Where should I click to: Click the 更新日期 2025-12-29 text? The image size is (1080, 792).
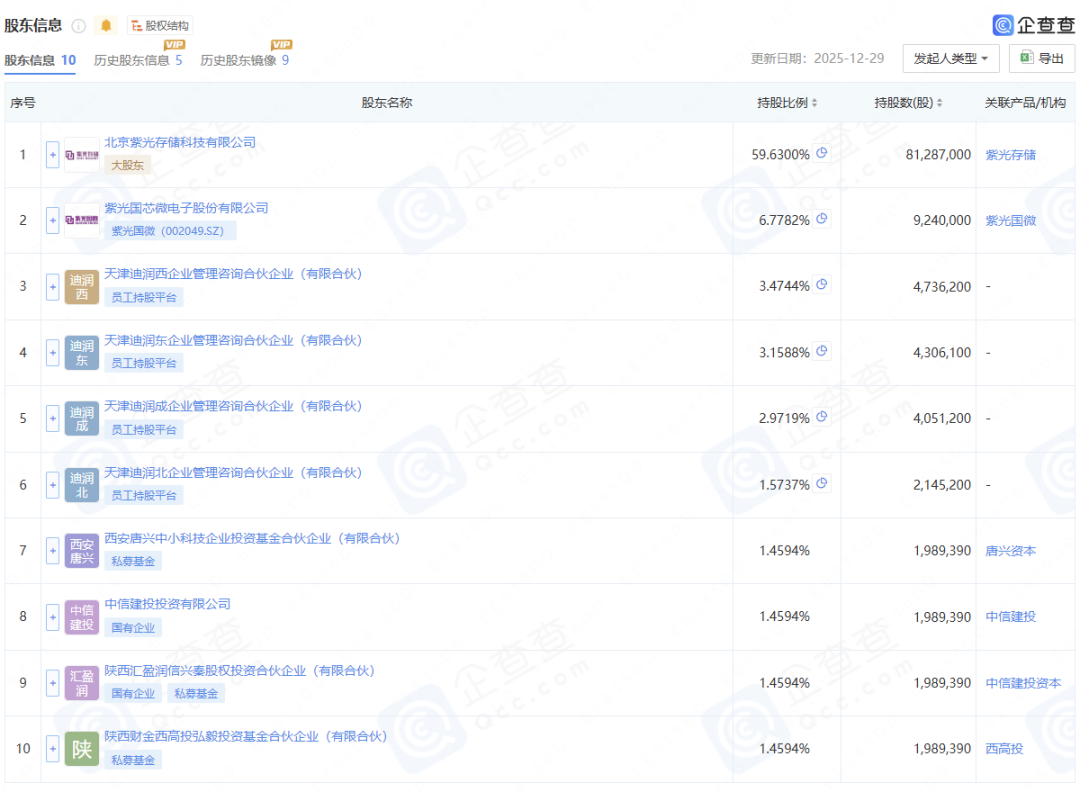pyautogui.click(x=817, y=59)
